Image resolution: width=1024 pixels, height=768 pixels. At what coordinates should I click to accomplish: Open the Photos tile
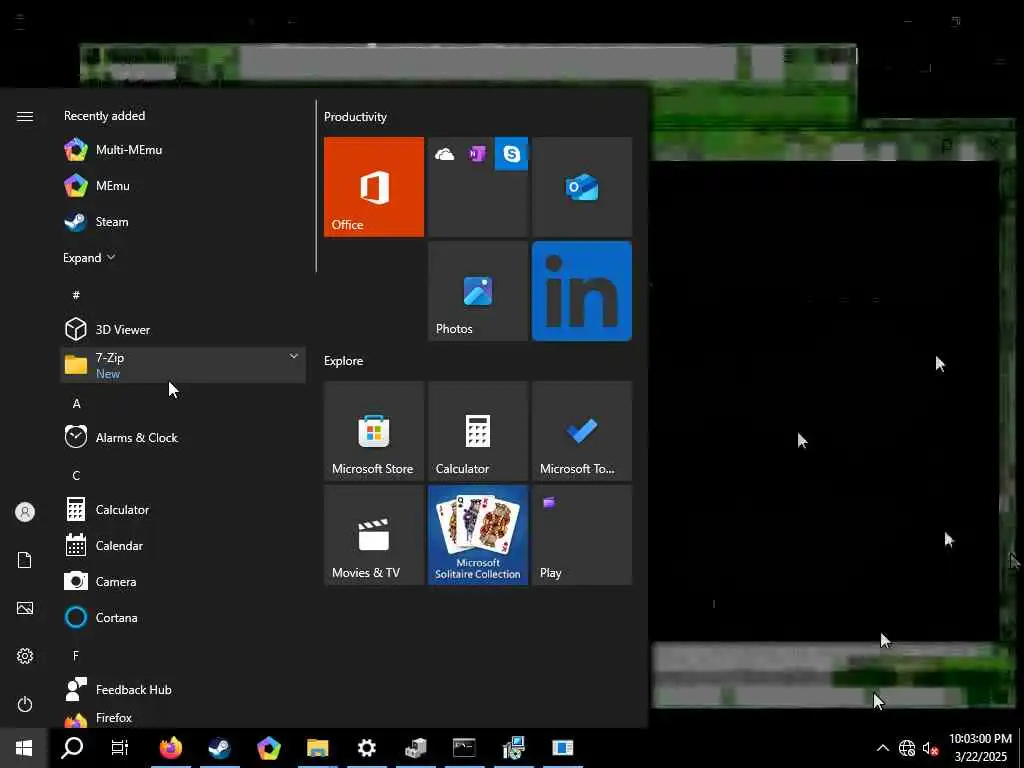pos(478,291)
